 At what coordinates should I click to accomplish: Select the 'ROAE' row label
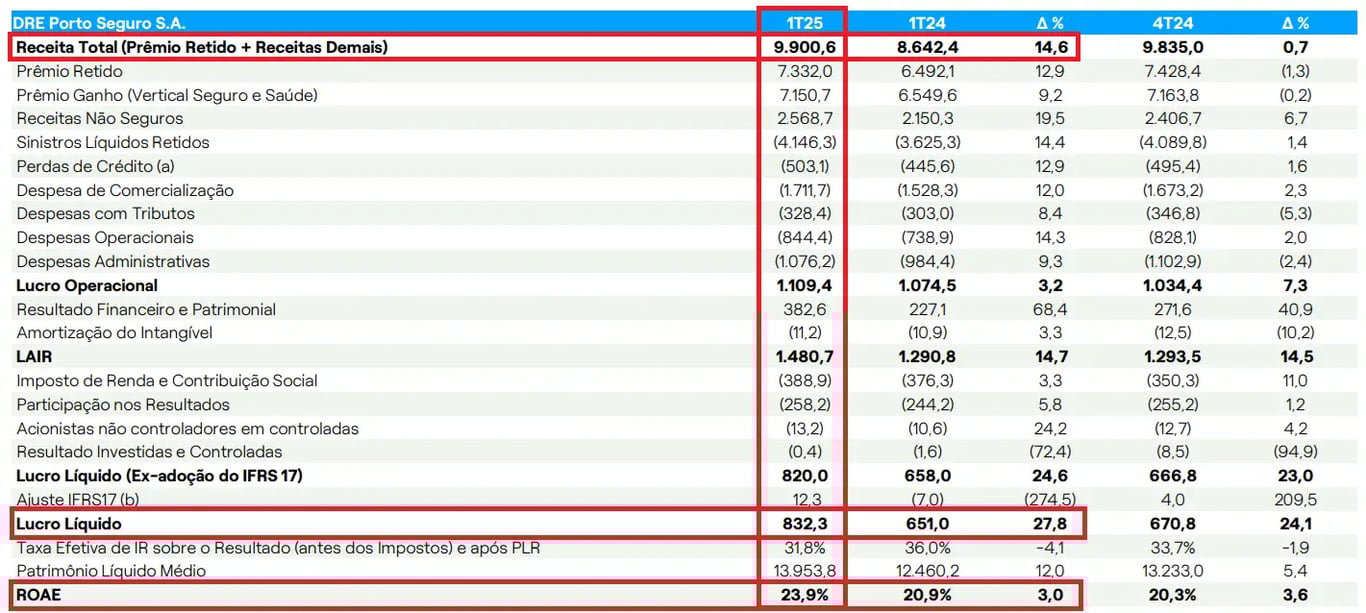pyautogui.click(x=38, y=594)
